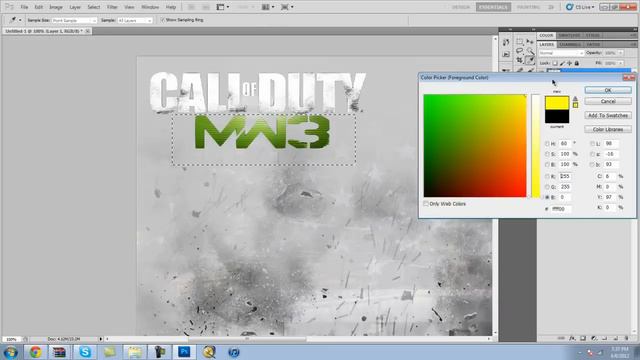Open the tool preset picker arrow
This screenshot has height=360, width=640.
coord(20,20)
